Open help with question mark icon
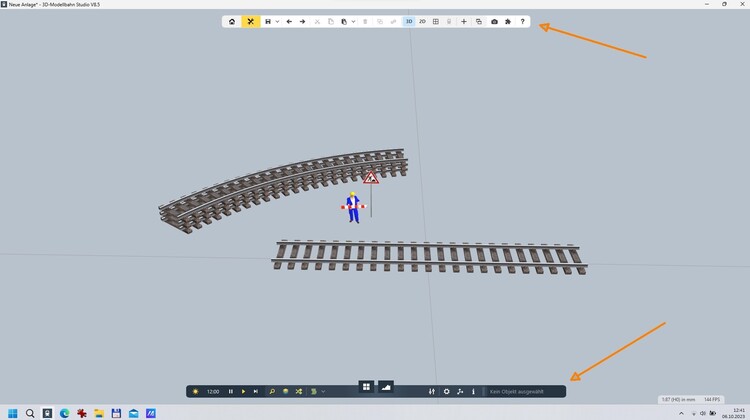Viewport: 750px width, 420px height. pyautogui.click(x=522, y=21)
